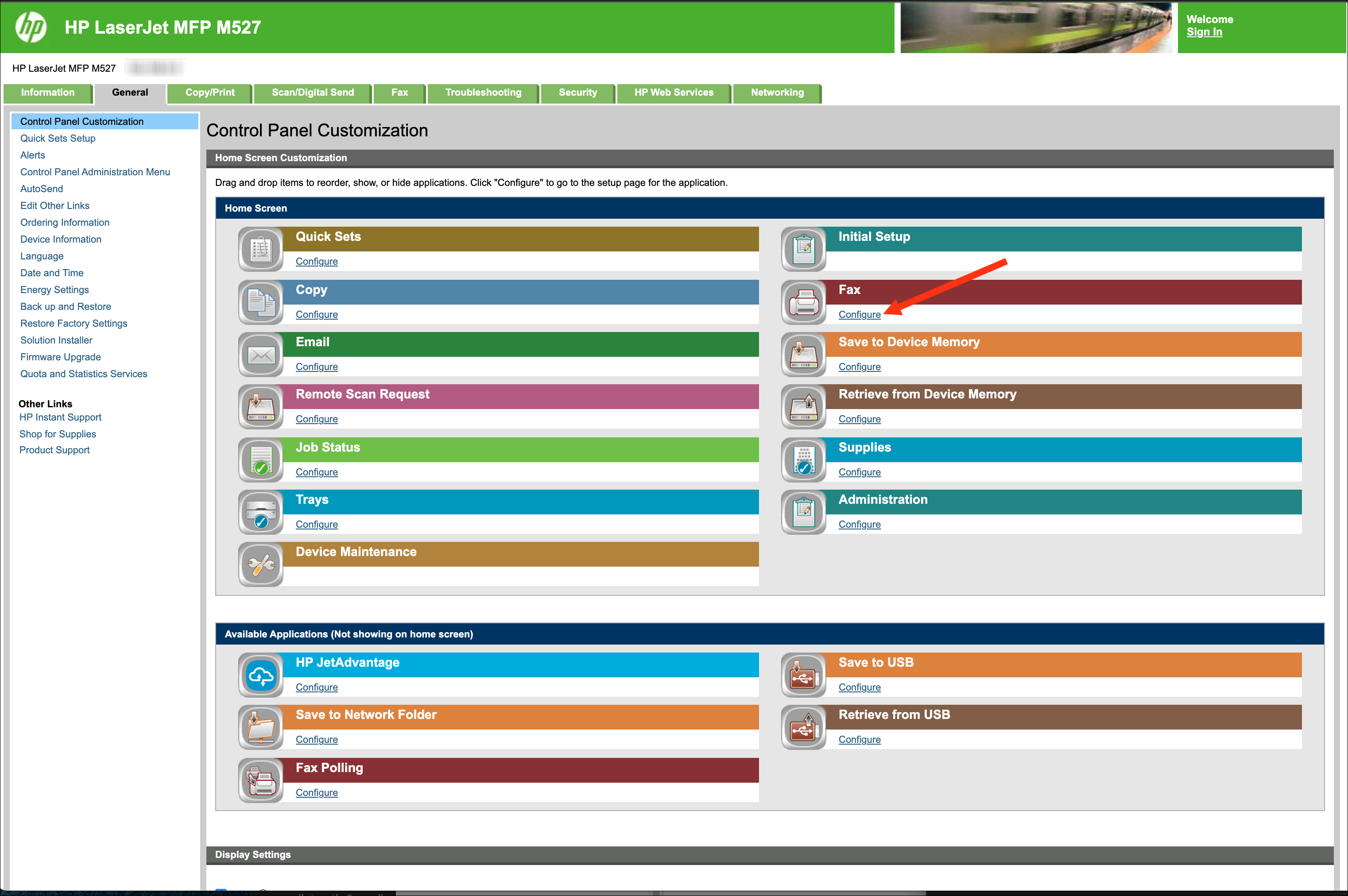Viewport: 1348px width, 896px height.
Task: Open Quick Sets Setup in sidebar
Action: (x=58, y=138)
